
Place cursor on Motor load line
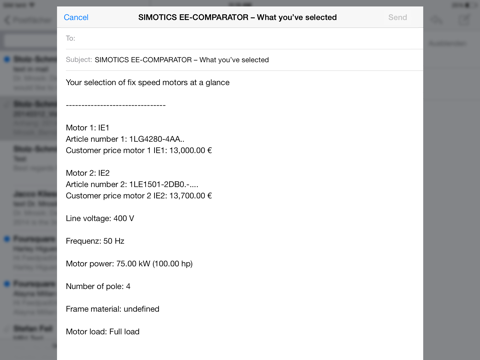(102, 332)
